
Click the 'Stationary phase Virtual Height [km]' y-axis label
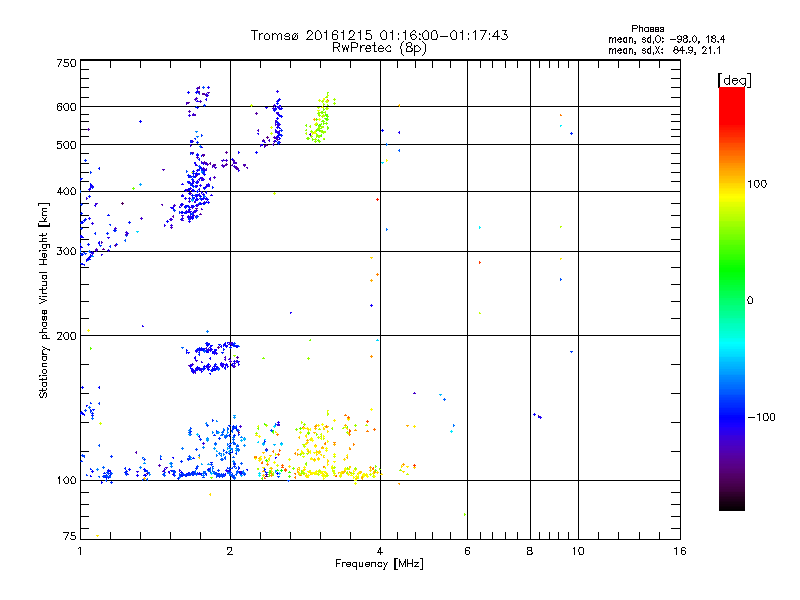coord(44,301)
